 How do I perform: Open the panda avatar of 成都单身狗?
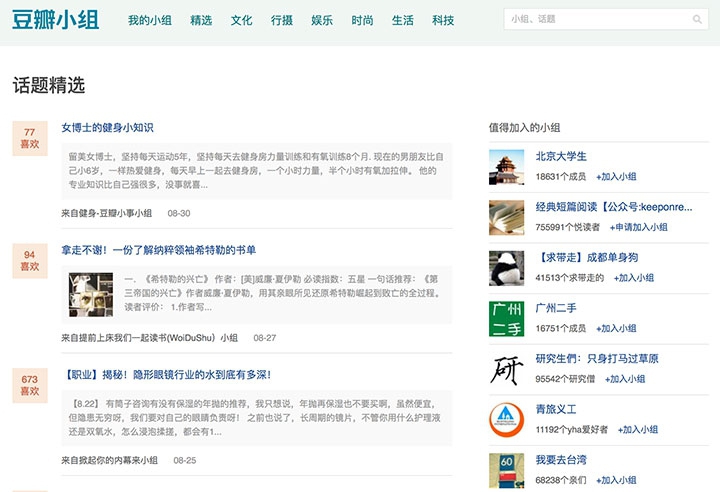click(506, 267)
